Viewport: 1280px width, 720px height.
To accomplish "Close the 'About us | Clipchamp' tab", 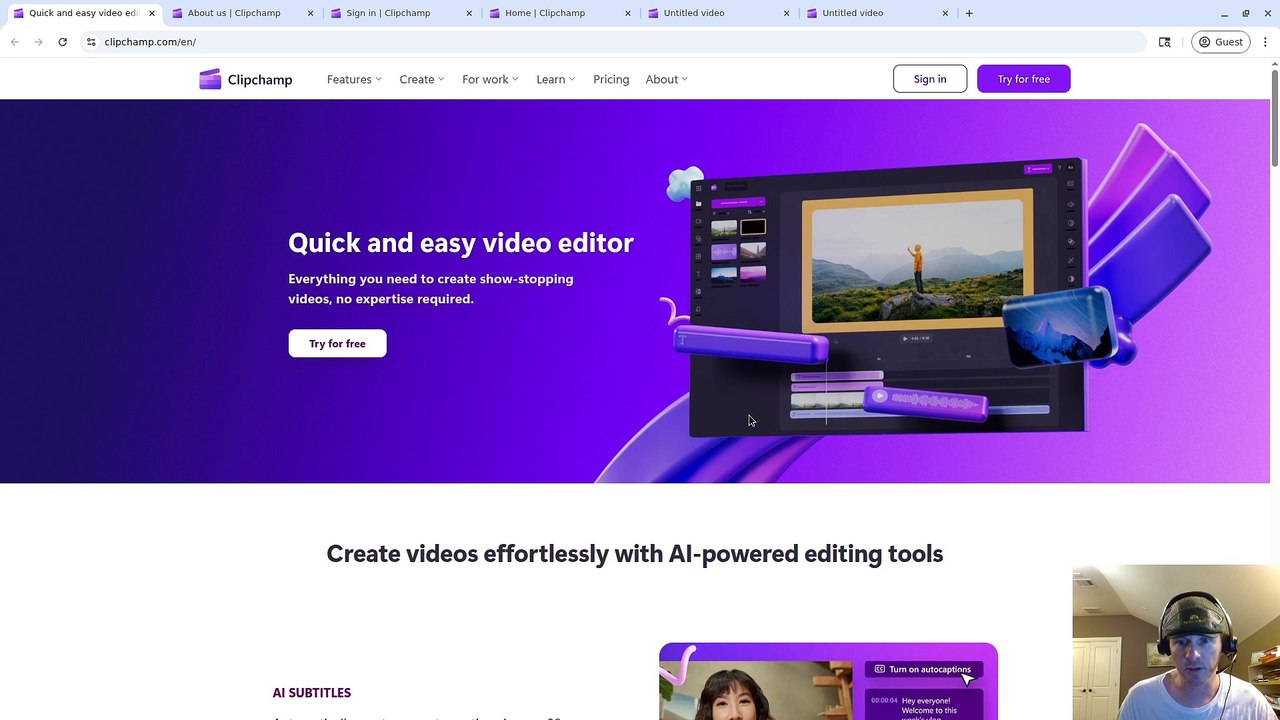I will [x=310, y=13].
